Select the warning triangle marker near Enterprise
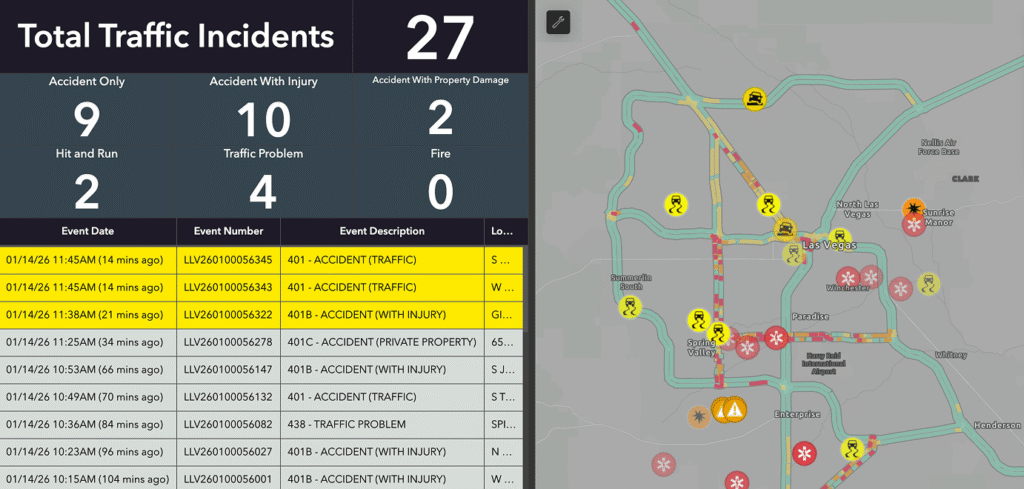Viewport: 1024px width, 489px height. tap(735, 409)
